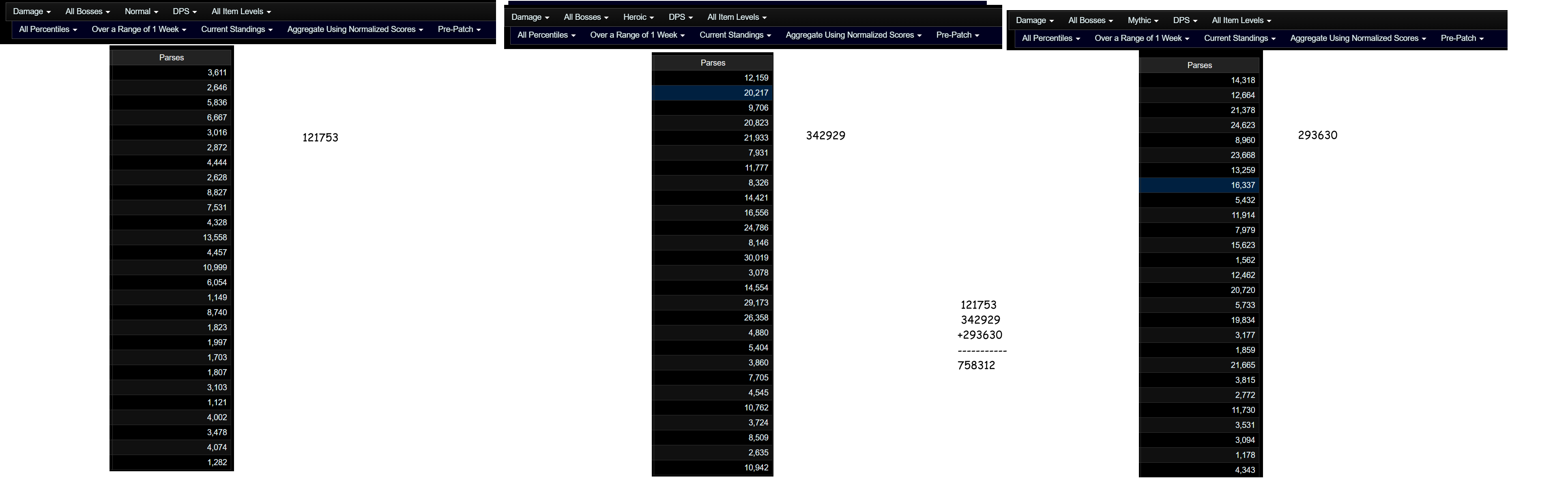
Task: Click Parses column header in Mythic table
Action: 1199,65
